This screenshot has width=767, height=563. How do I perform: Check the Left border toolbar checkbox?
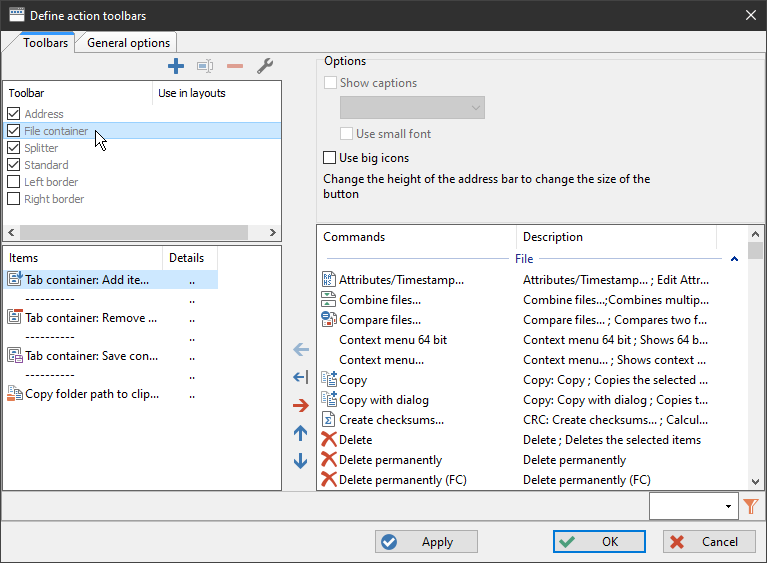[14, 182]
